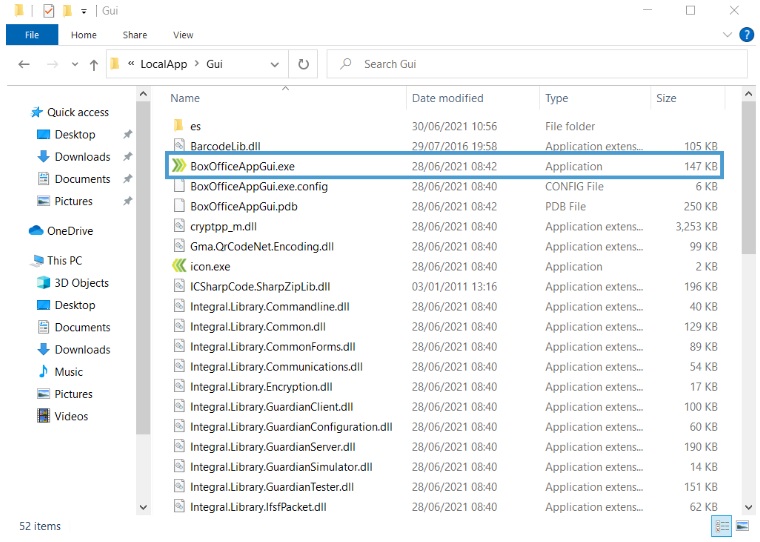
Task: Open Pictures under This PC
Action: tap(73, 394)
